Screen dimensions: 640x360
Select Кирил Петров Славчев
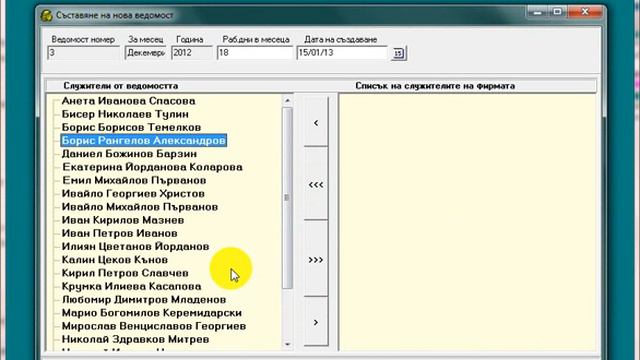pyautogui.click(x=125, y=273)
